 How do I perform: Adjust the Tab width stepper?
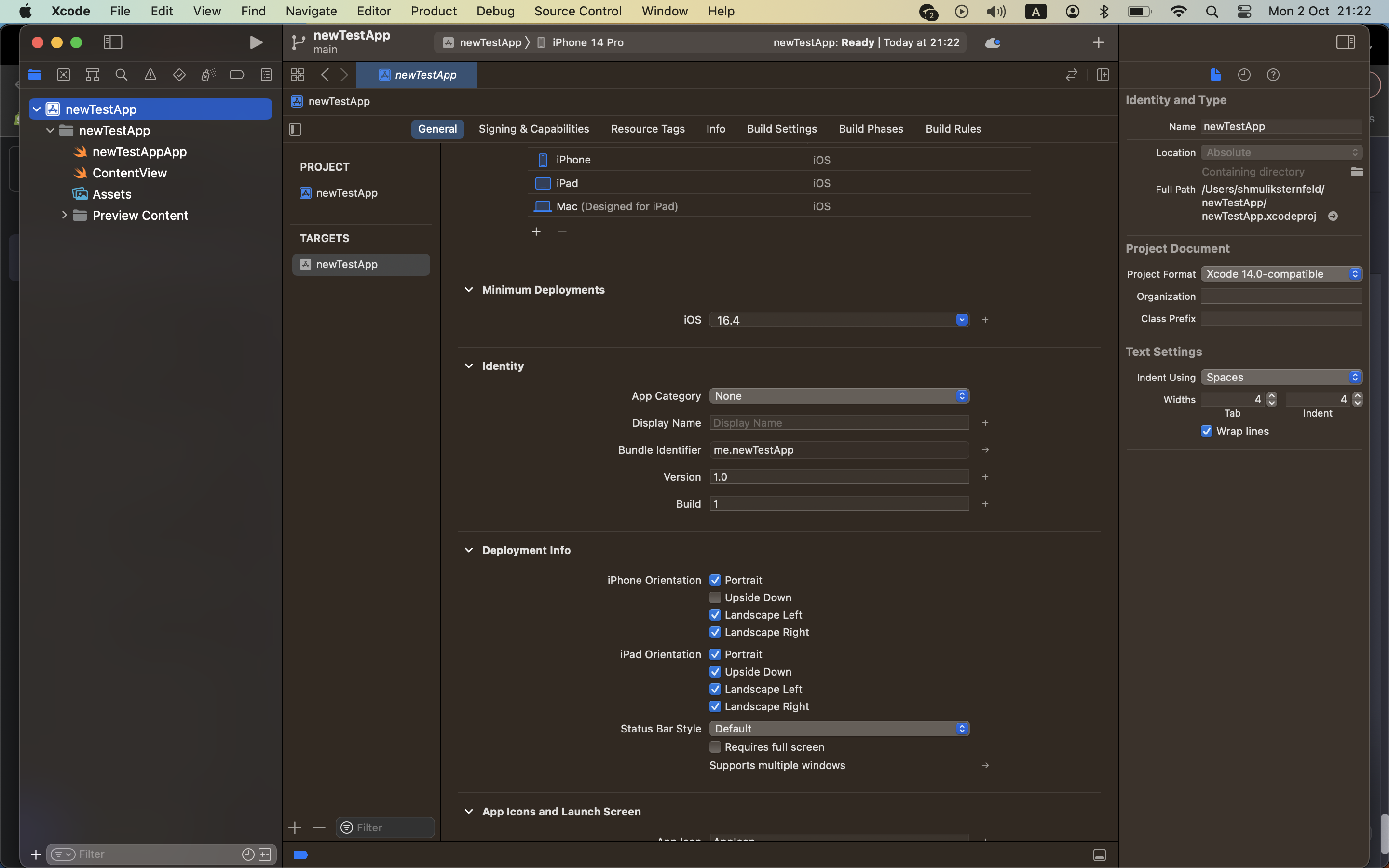point(1272,399)
